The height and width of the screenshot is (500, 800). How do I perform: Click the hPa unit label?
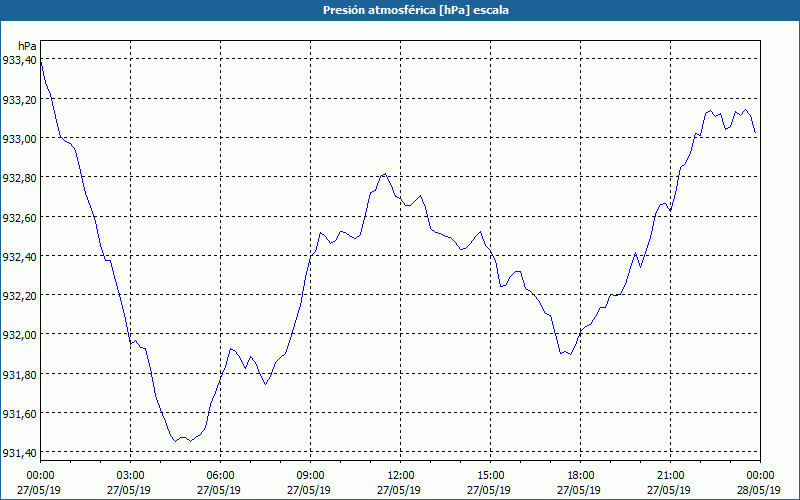pyautogui.click(x=27, y=46)
